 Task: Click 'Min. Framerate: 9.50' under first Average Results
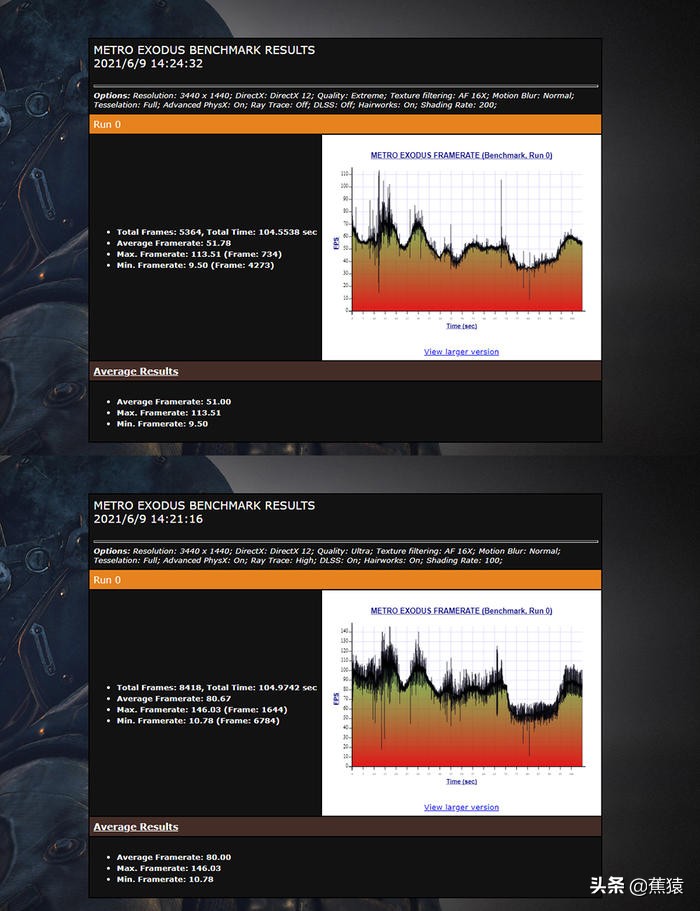coord(162,424)
